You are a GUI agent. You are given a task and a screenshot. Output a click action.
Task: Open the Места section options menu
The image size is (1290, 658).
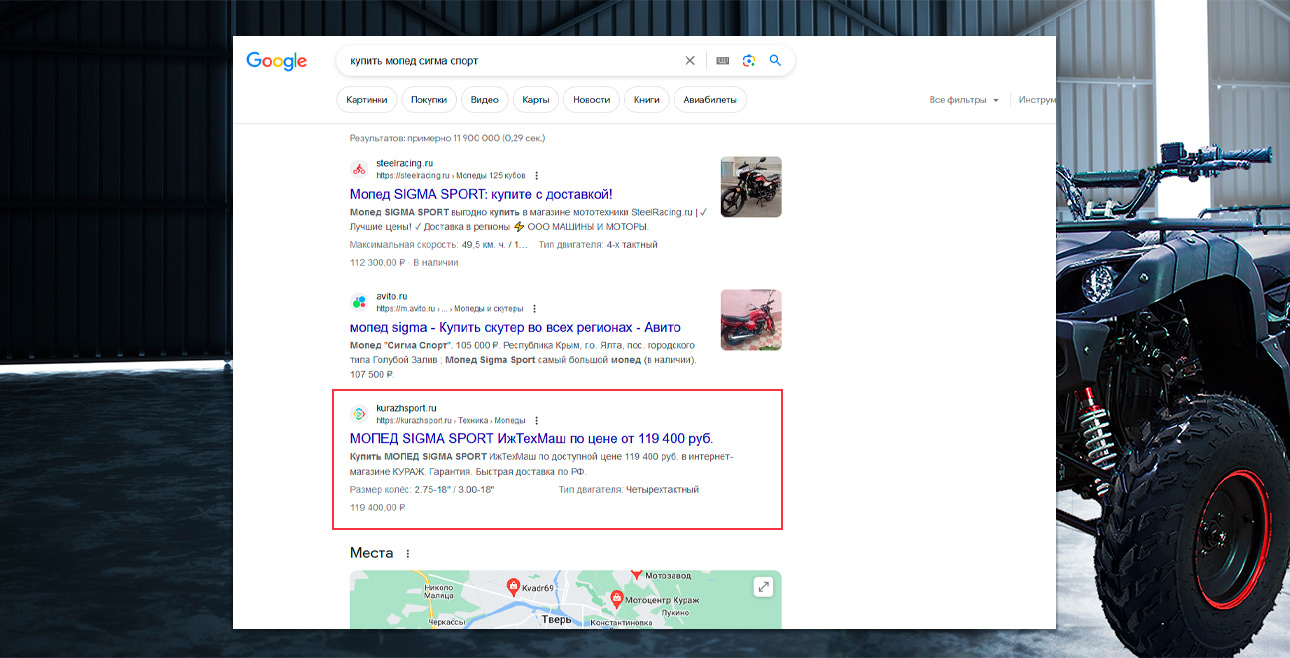tap(407, 554)
